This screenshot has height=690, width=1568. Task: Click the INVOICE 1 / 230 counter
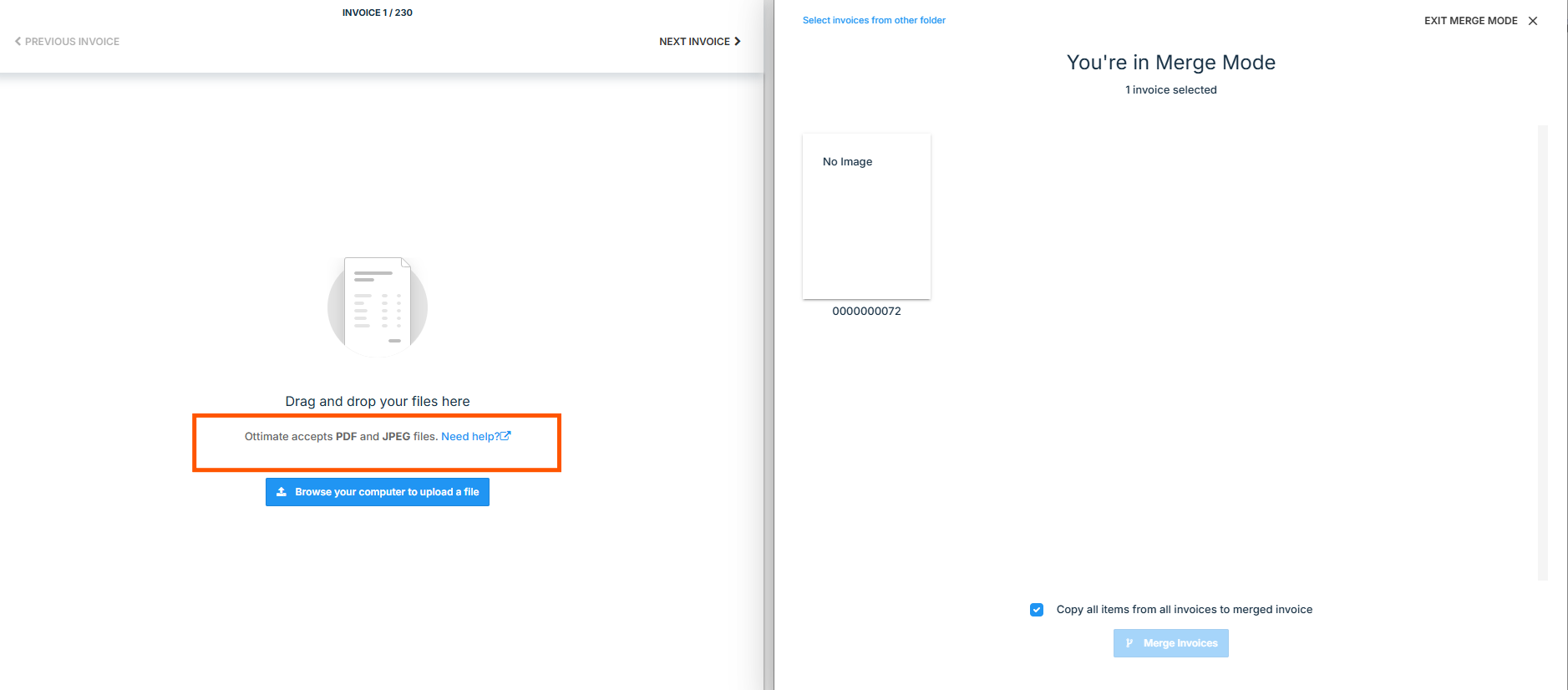coord(378,13)
